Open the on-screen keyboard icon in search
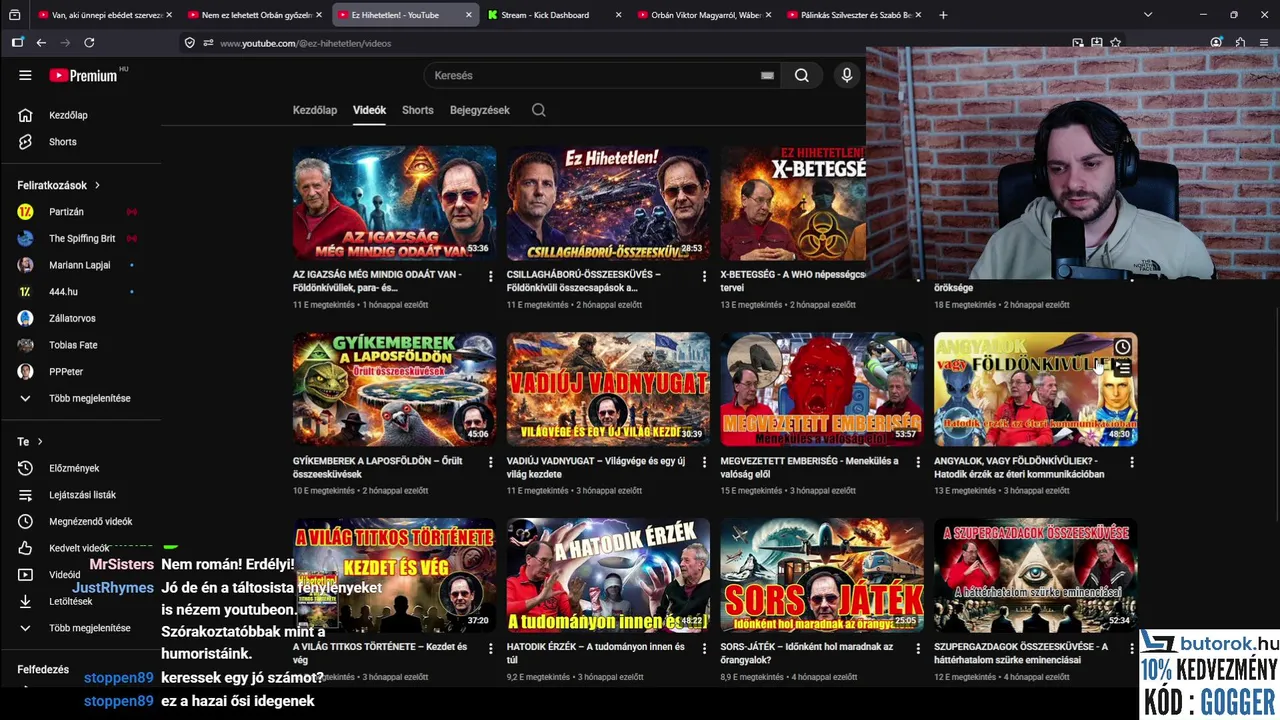The width and height of the screenshot is (1280, 720). pos(767,75)
